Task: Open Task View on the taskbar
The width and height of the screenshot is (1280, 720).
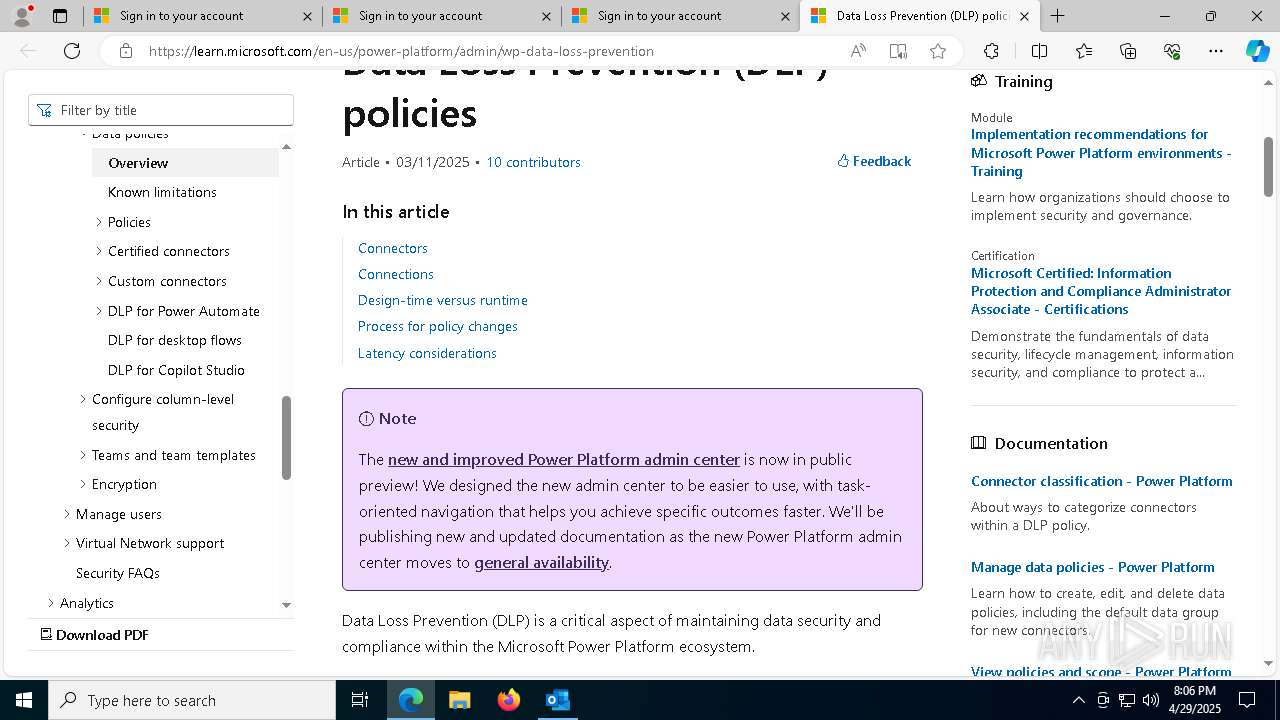Action: 360,700
